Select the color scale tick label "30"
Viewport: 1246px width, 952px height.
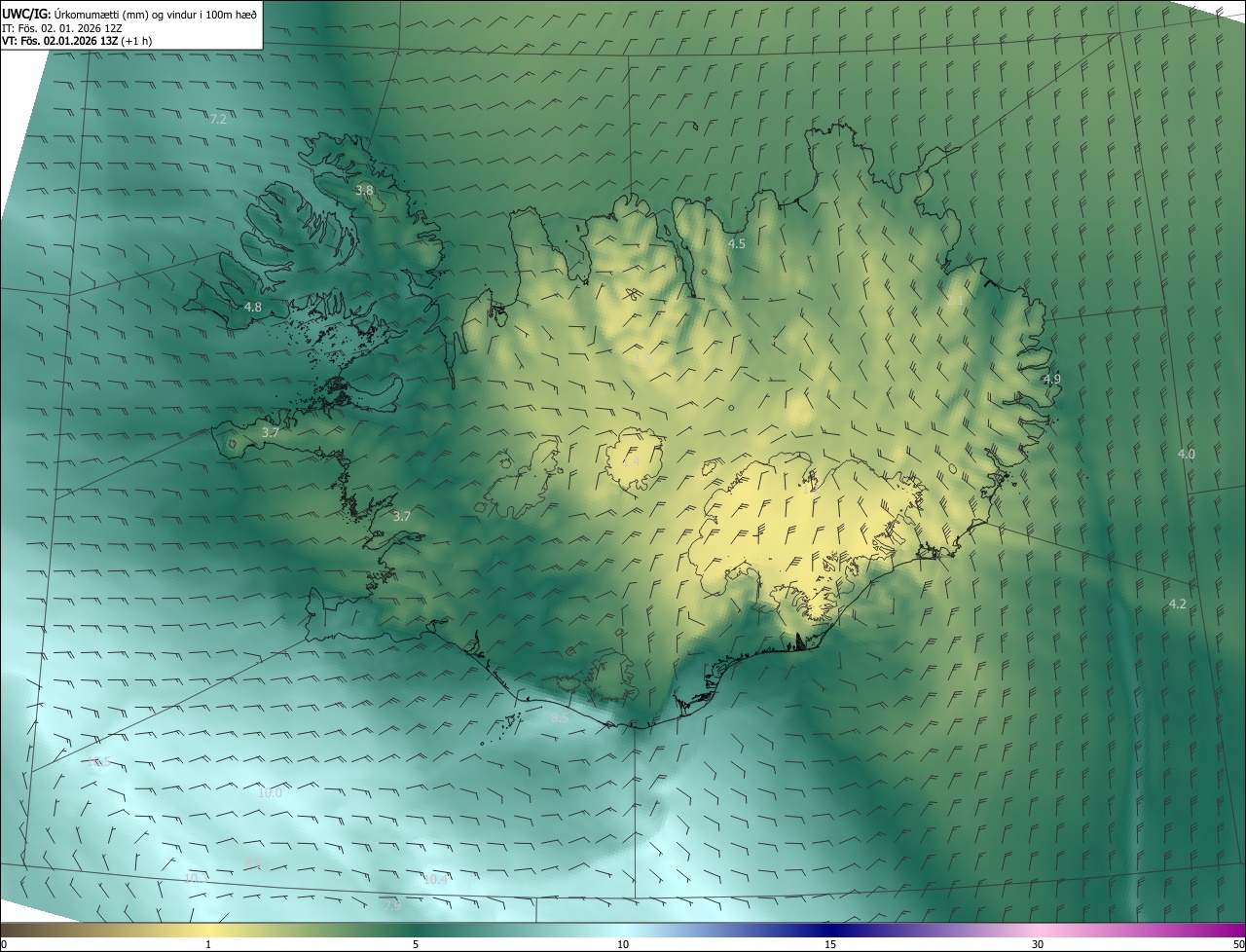point(1038,944)
